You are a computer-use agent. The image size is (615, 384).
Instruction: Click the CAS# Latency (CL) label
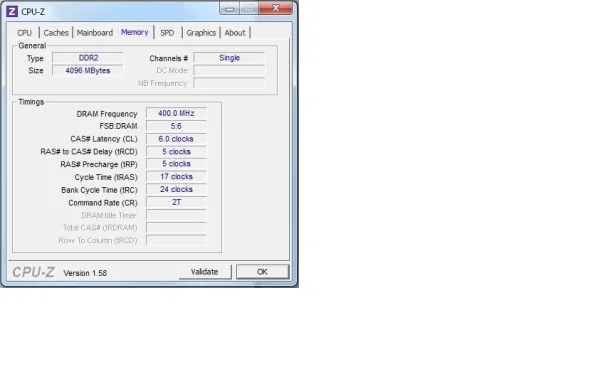[104, 139]
